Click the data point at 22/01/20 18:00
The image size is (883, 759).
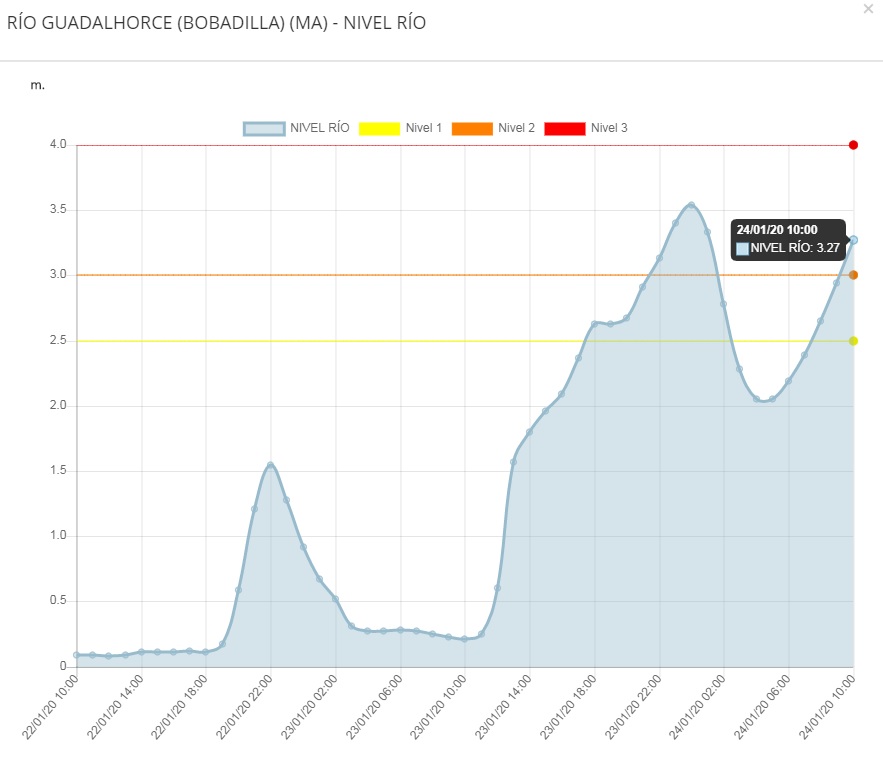[x=206, y=652]
